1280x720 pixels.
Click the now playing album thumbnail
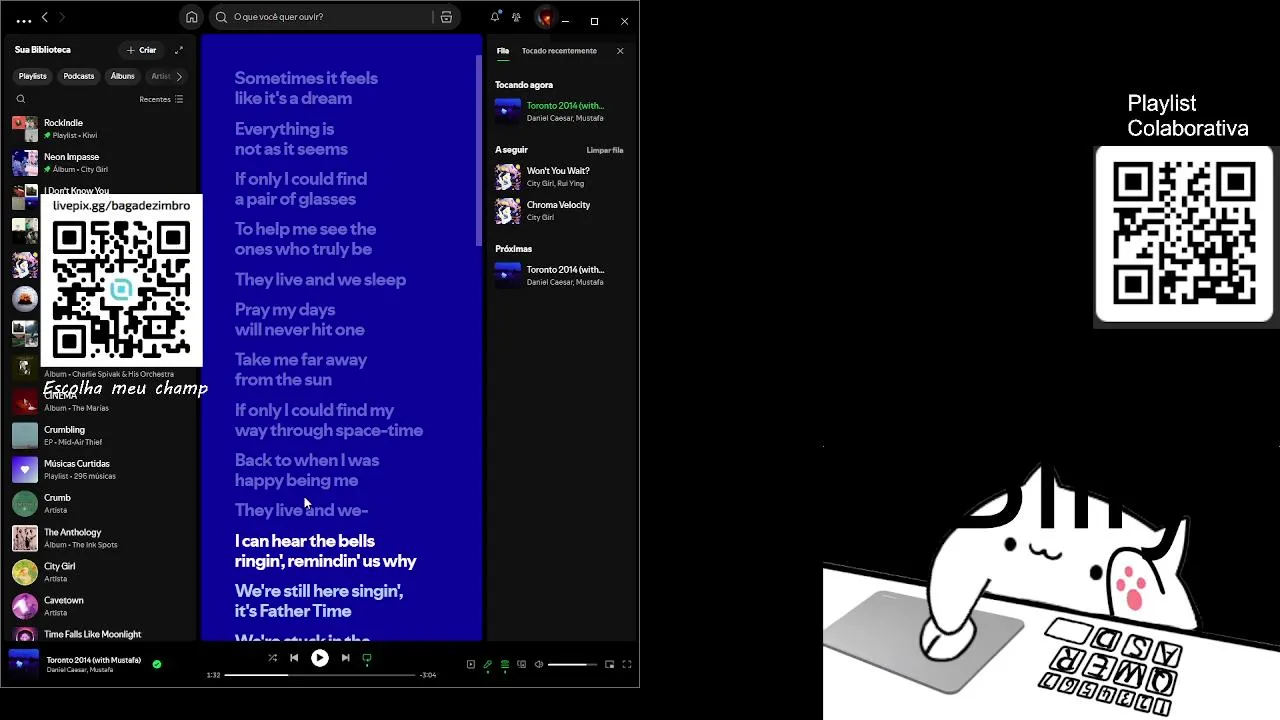click(x=24, y=664)
